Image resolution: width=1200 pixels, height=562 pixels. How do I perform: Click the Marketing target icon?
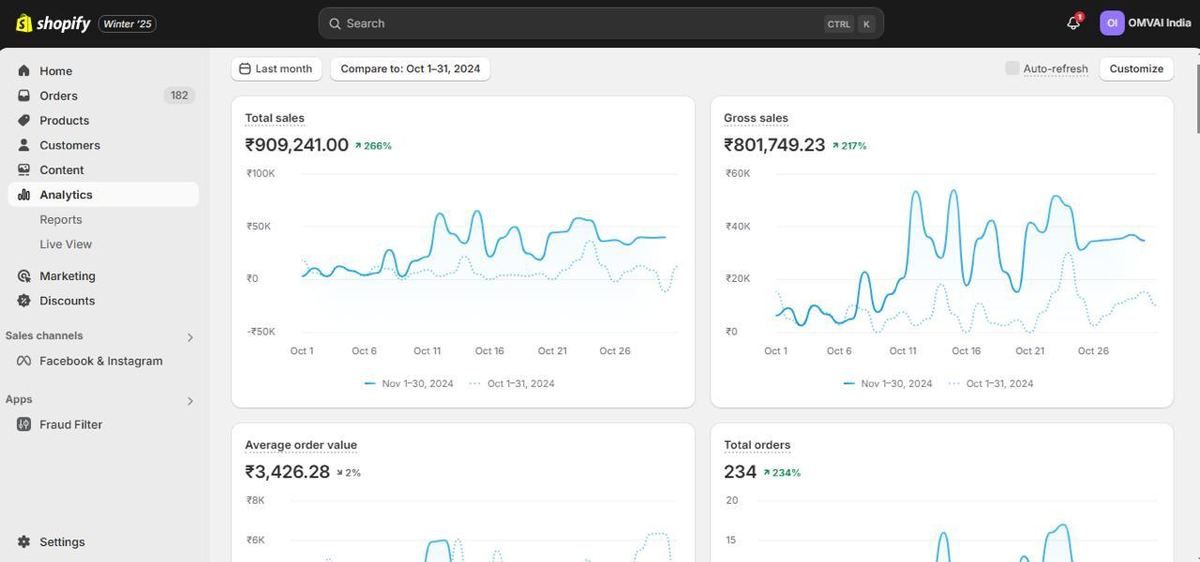pyautogui.click(x=24, y=276)
